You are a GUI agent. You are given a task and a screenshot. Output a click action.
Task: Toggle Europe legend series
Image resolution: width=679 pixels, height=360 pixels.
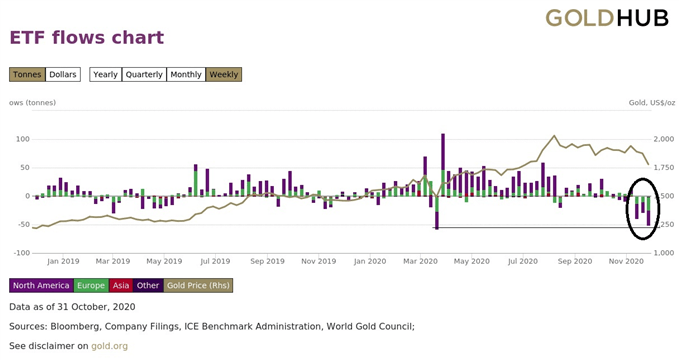(91, 285)
